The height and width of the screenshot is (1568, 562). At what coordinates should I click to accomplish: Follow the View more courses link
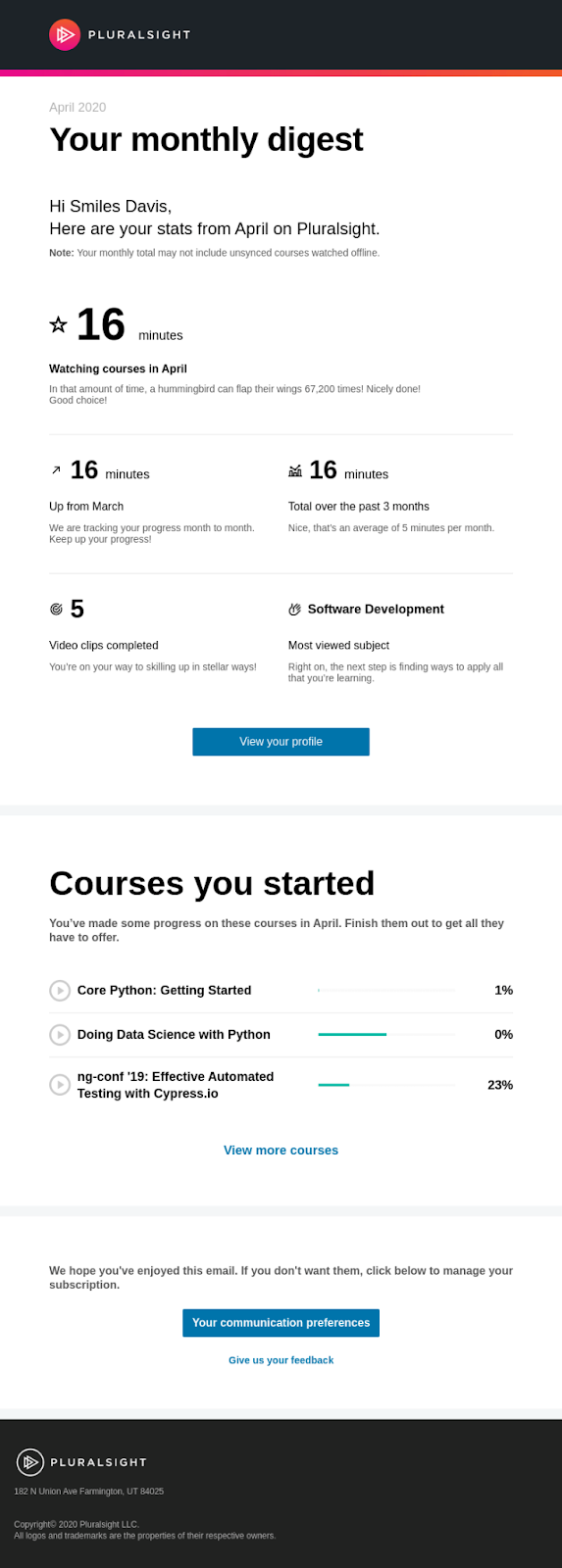coord(281,1151)
